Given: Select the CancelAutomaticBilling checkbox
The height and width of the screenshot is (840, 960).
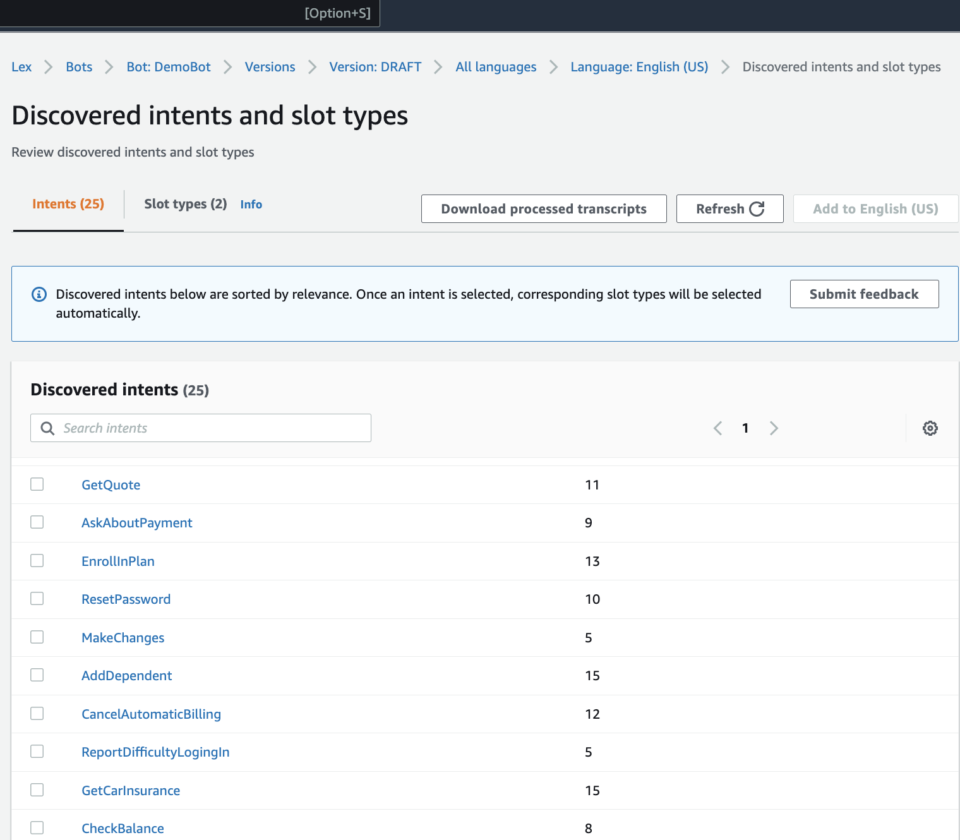Looking at the screenshot, I should click(x=37, y=713).
